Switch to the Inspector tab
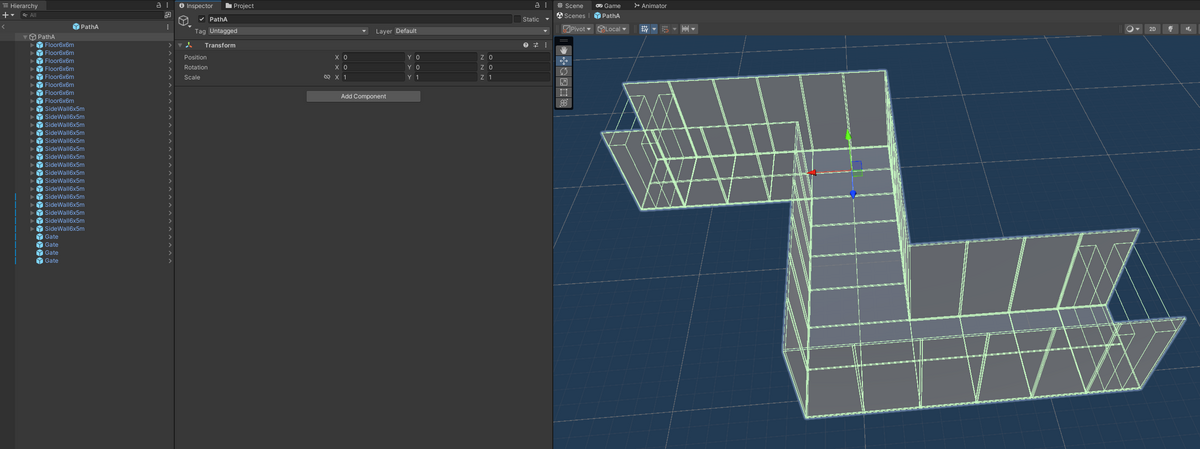The width and height of the screenshot is (1200, 449). point(196,5)
